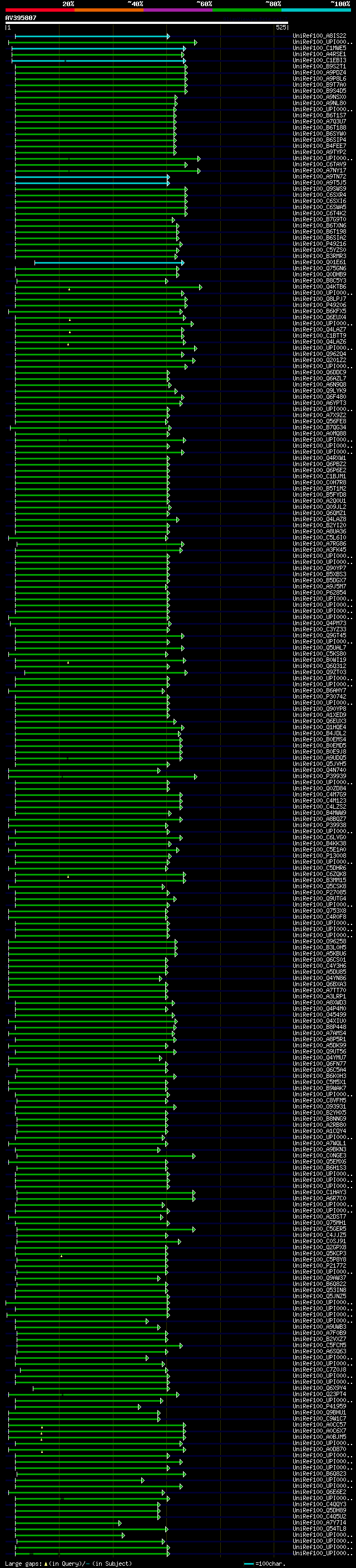The width and height of the screenshot is (356, 1568).
Task: Select hit UniRef100_P39939
Action: 319,776
